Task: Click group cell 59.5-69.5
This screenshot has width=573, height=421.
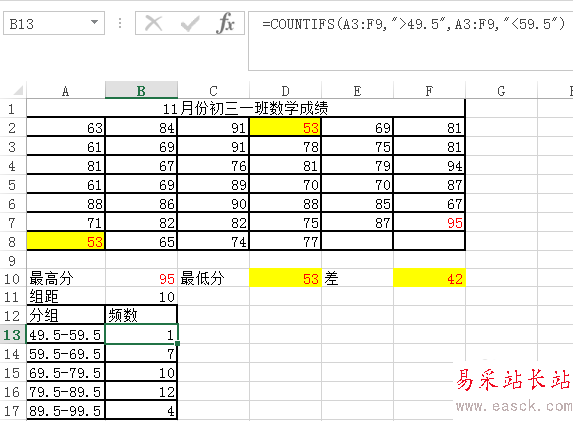Action: [66, 353]
